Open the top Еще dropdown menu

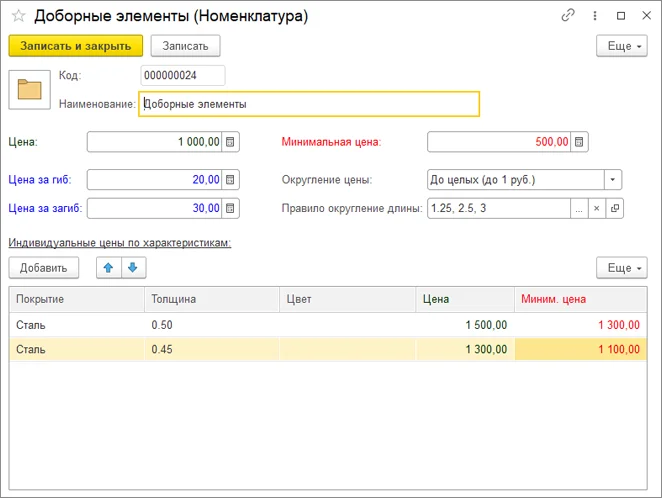tap(621, 46)
